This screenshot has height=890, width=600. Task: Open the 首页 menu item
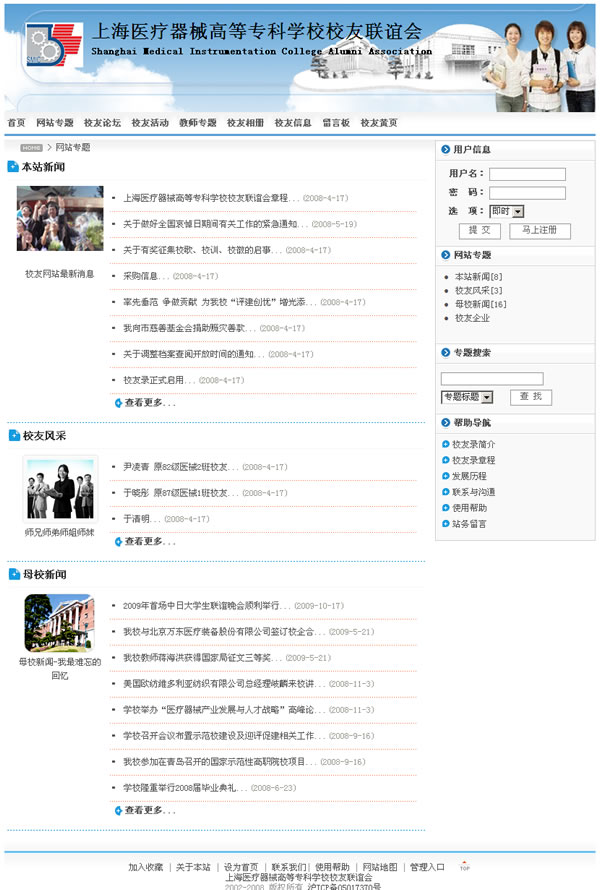[x=16, y=123]
